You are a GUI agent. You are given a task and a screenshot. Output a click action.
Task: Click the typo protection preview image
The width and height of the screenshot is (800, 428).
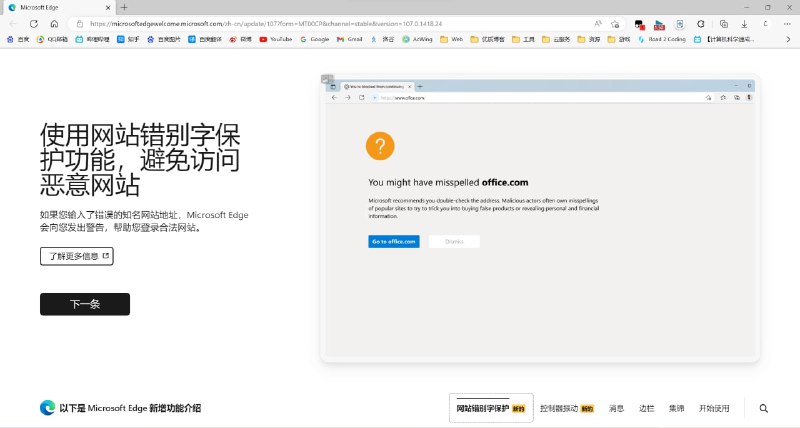(x=540, y=218)
